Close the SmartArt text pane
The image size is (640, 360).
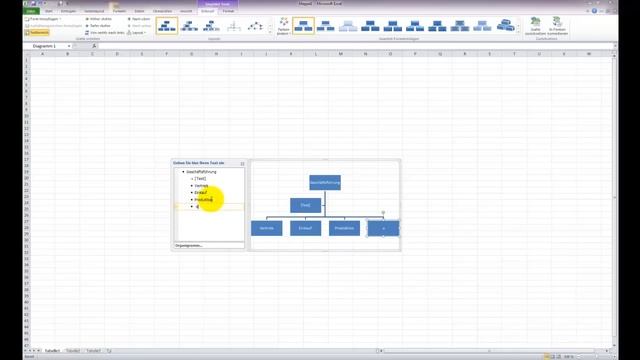[242, 163]
